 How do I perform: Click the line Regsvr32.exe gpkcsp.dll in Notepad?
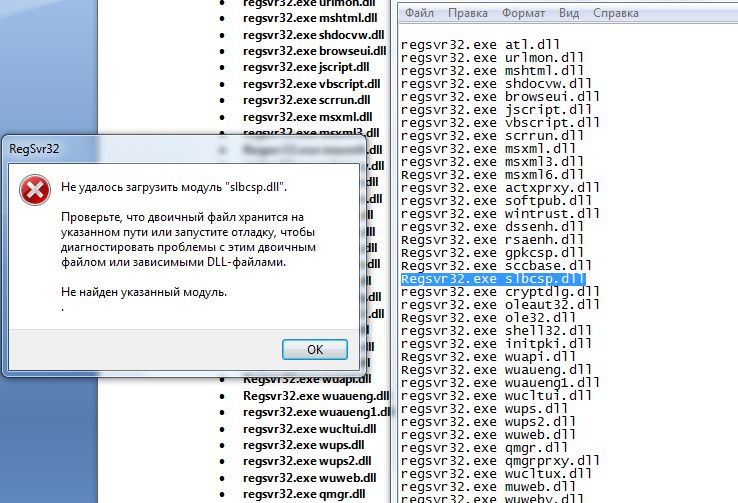click(x=492, y=253)
